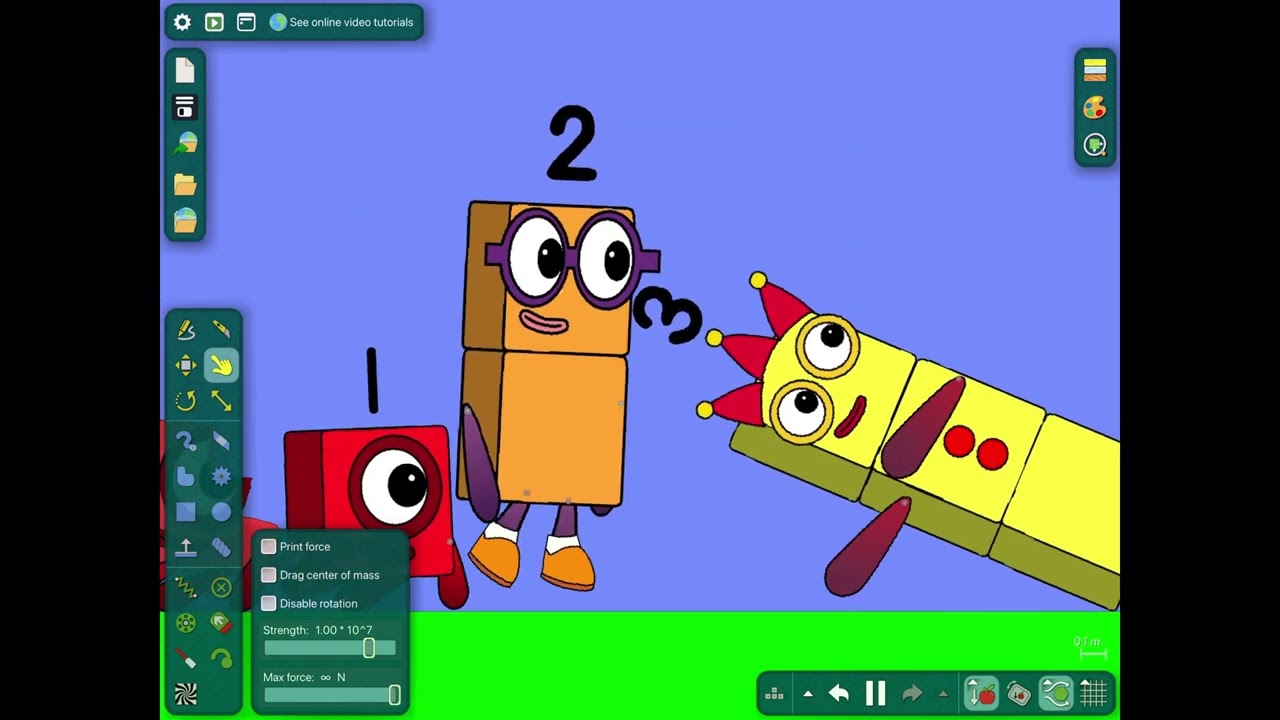Select the Knife cutting tool
The width and height of the screenshot is (1280, 720).
point(221,330)
